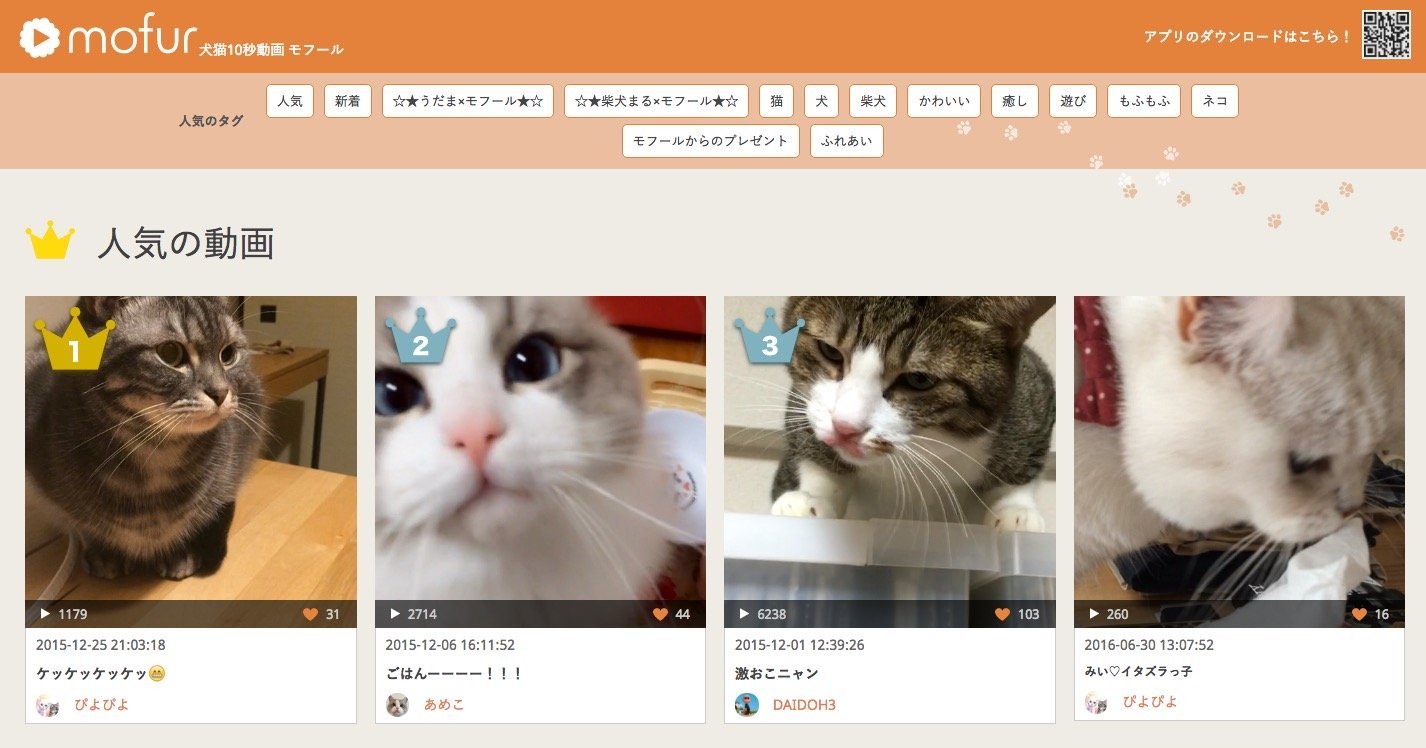
Task: Open the 激おこニャン video title
Action: pos(777,674)
